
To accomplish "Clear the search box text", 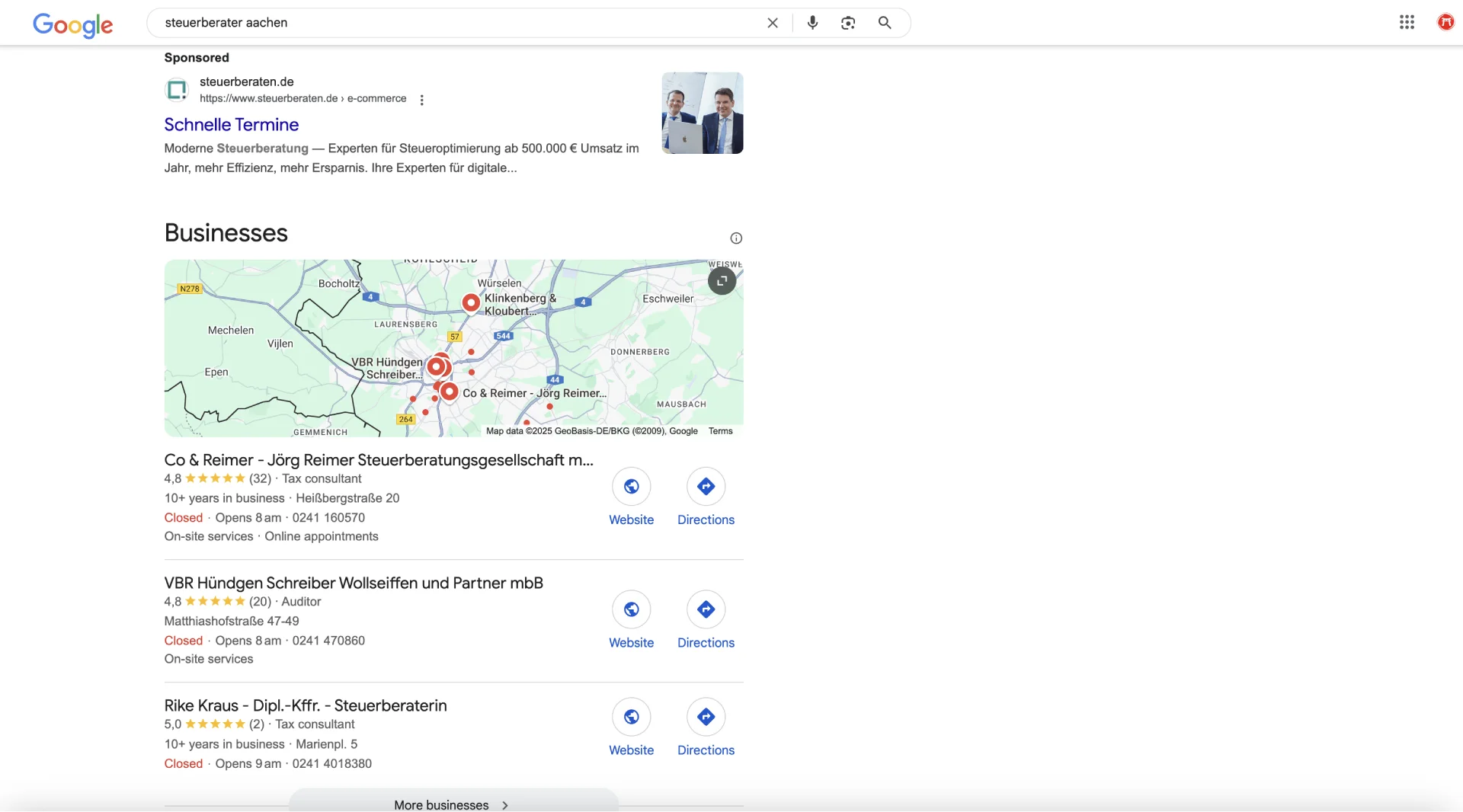I will [x=773, y=23].
